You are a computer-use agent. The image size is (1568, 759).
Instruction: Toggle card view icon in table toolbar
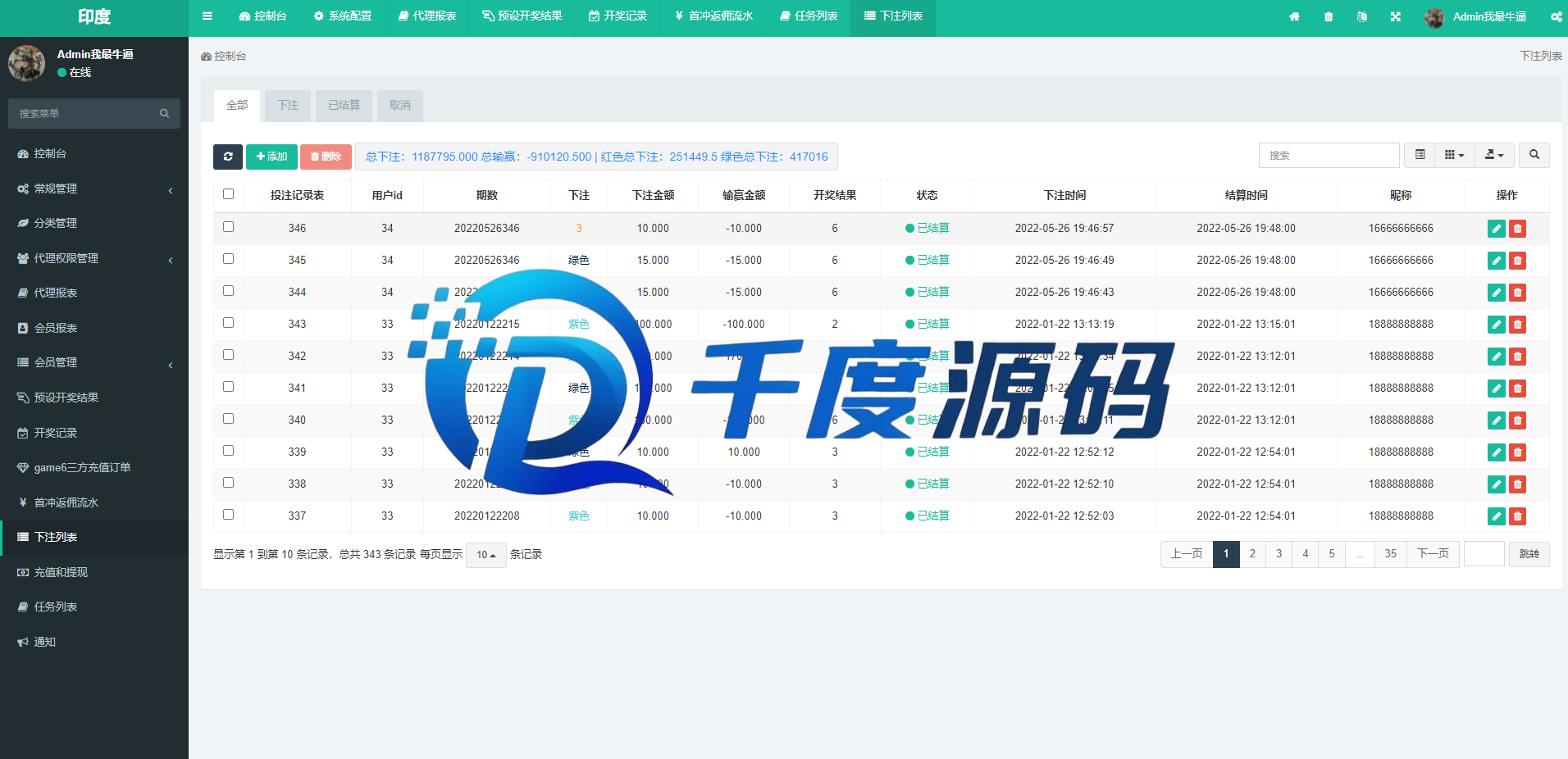[1420, 155]
